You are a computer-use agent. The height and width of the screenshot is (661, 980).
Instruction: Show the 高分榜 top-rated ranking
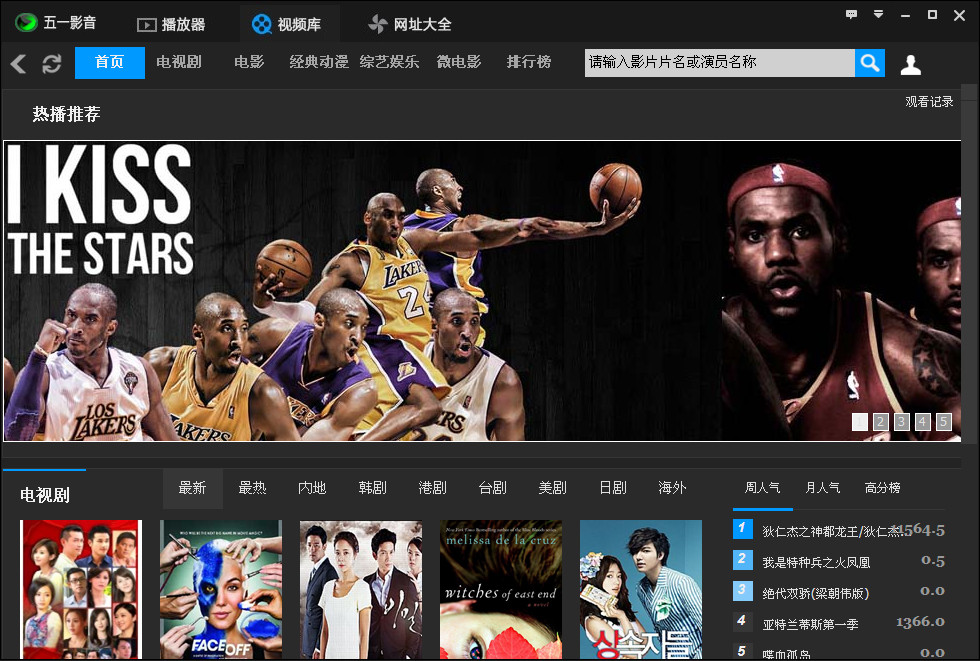882,488
